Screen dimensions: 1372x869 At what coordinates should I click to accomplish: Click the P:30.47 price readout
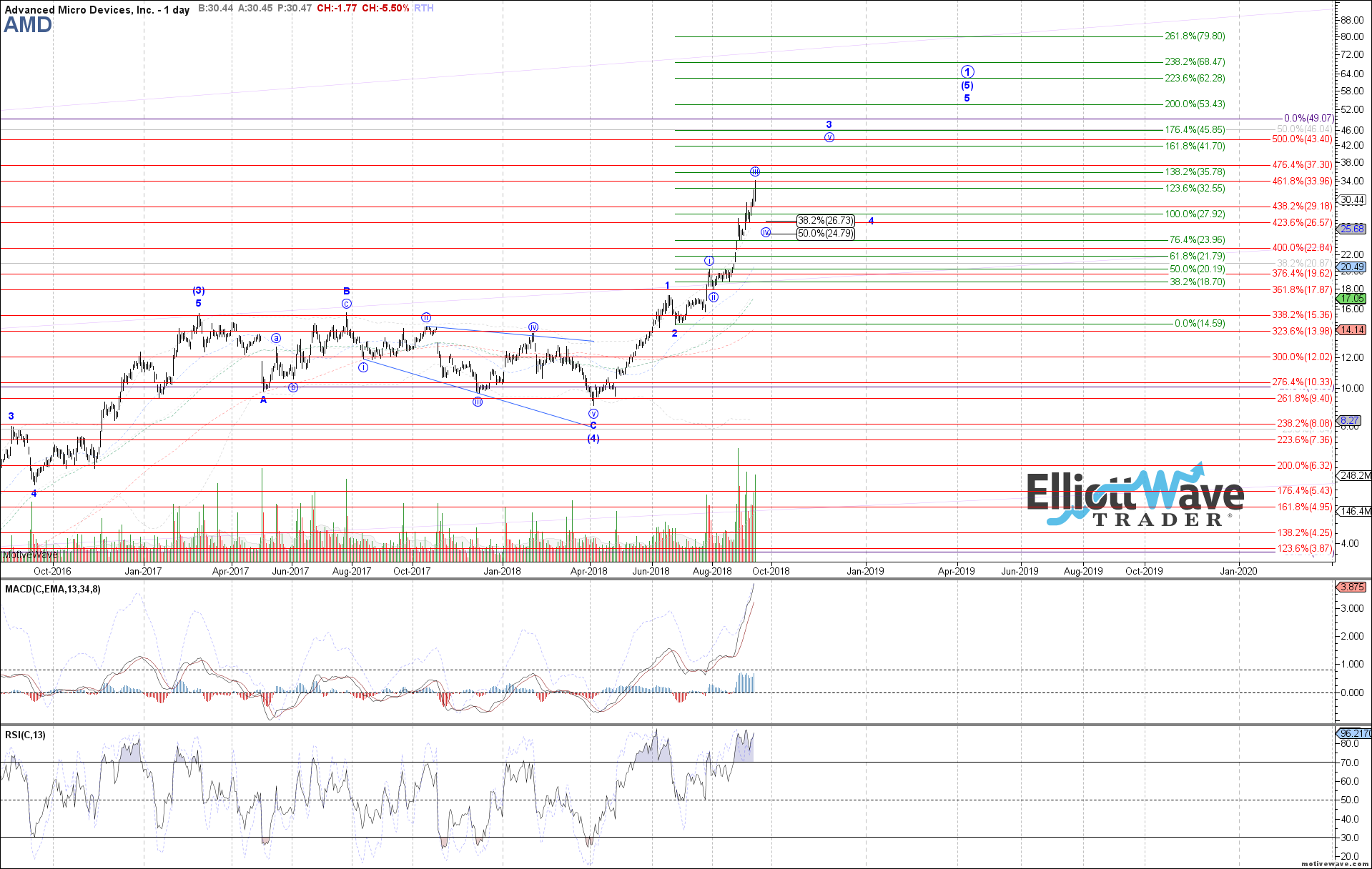pos(295,9)
